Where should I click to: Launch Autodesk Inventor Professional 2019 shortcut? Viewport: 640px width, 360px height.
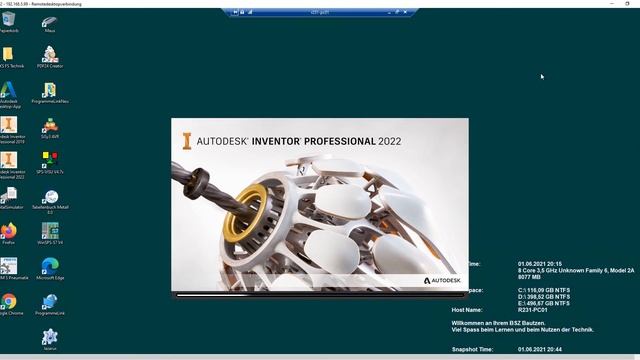click(x=9, y=125)
